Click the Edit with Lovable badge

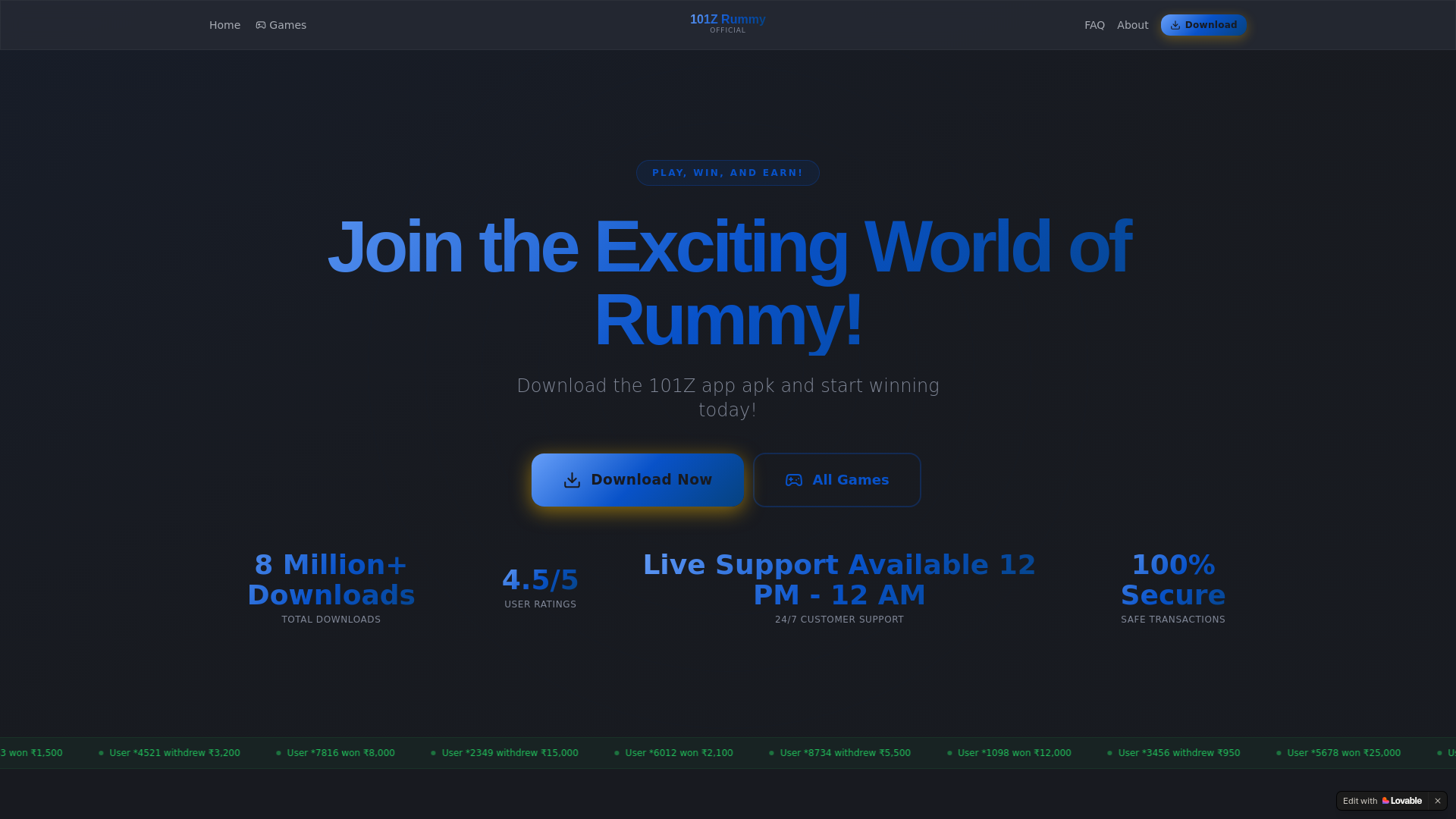(1382, 801)
